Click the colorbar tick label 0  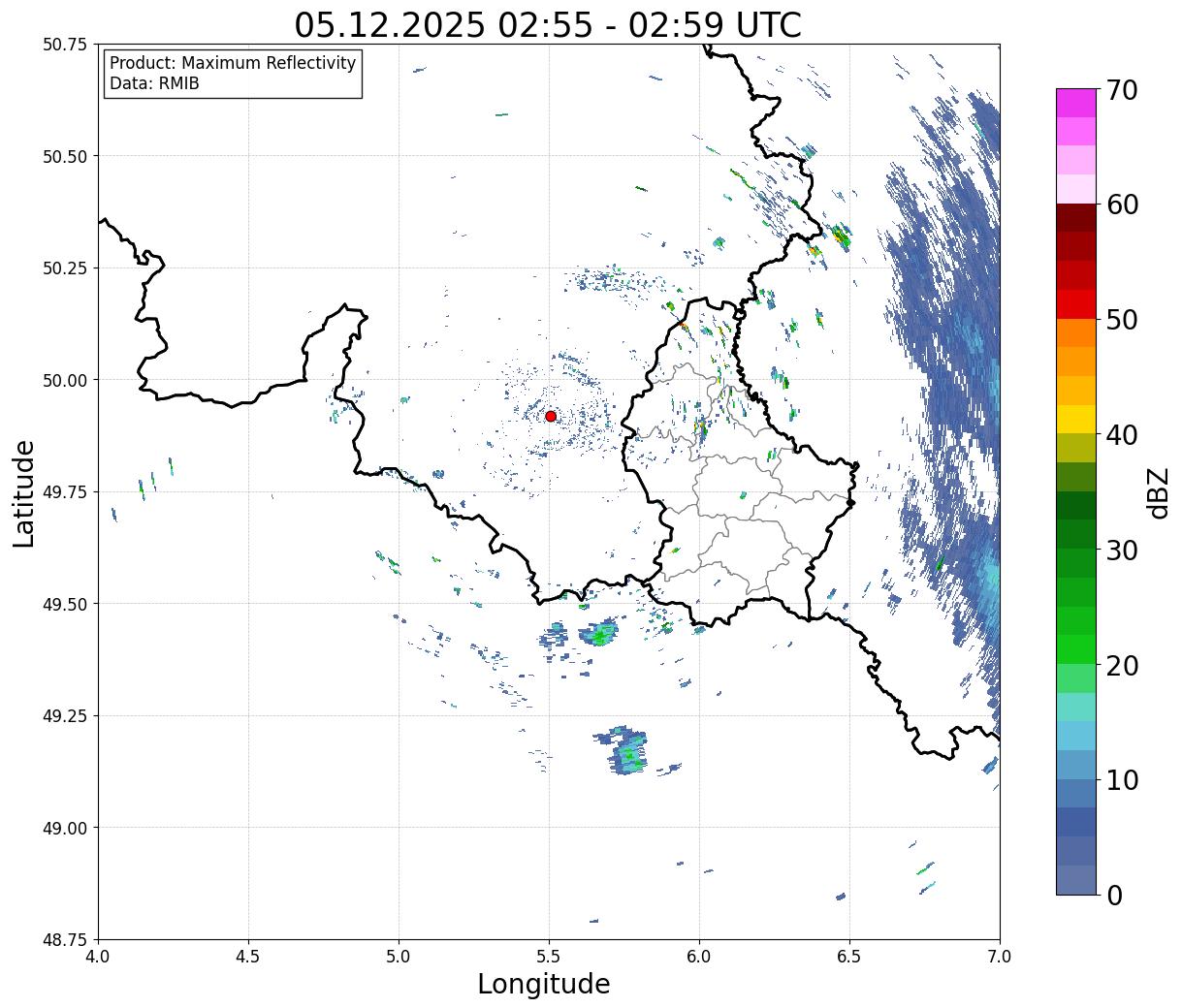pyautogui.click(x=1114, y=896)
